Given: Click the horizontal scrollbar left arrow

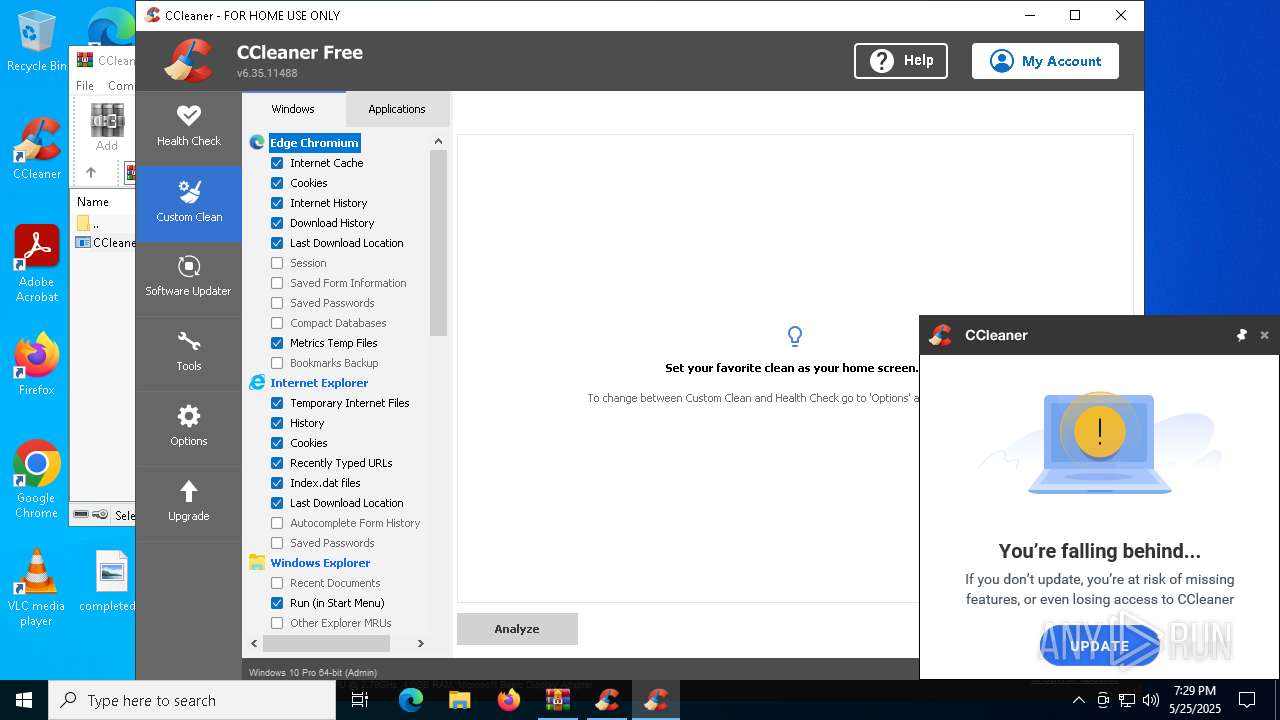Looking at the screenshot, I should (x=254, y=643).
